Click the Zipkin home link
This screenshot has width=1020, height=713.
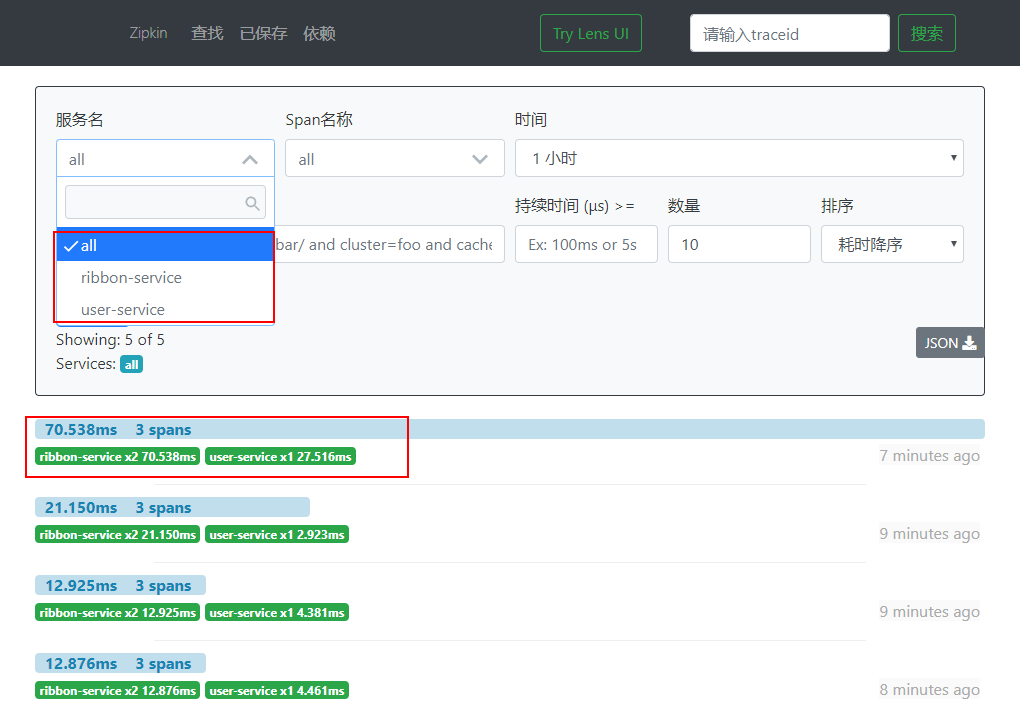(148, 33)
